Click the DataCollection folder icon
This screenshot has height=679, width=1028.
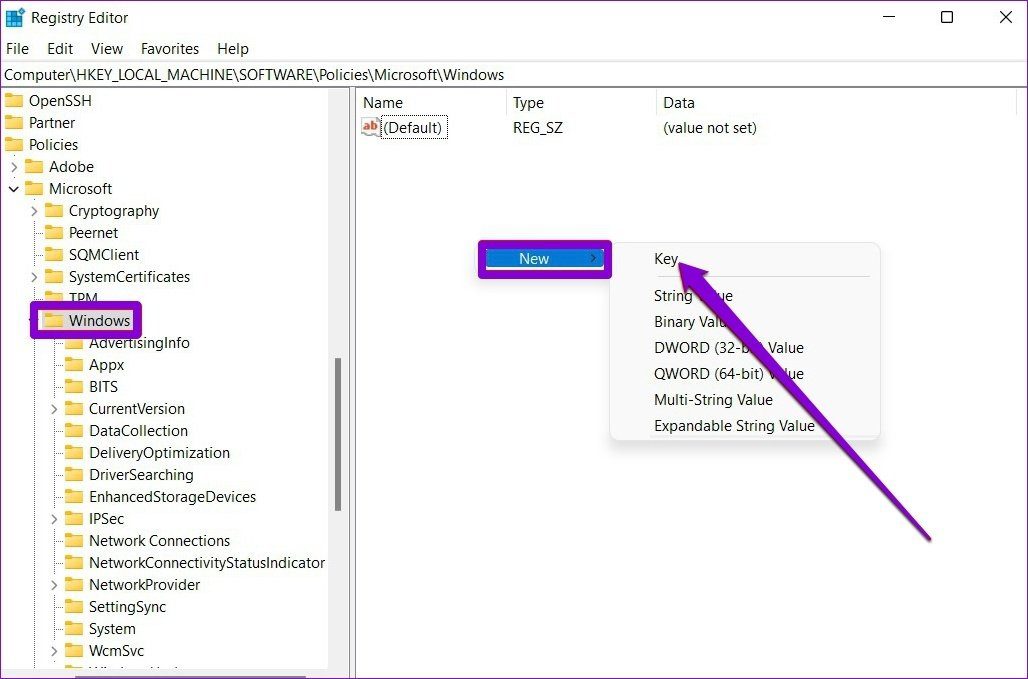click(x=74, y=431)
